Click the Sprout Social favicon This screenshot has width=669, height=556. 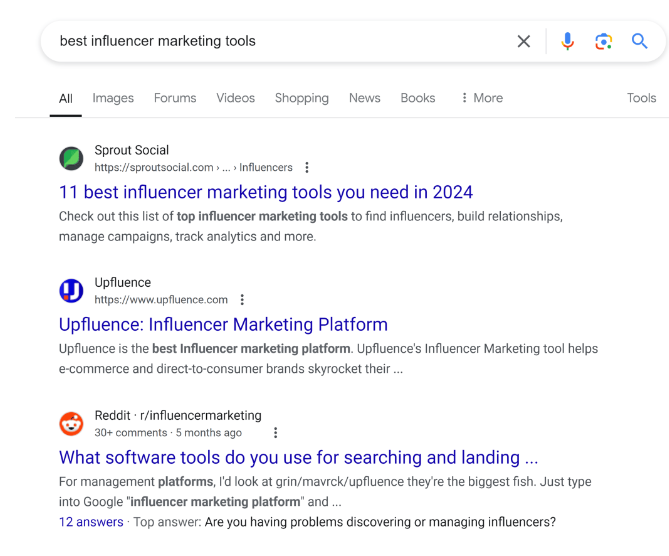click(71, 158)
